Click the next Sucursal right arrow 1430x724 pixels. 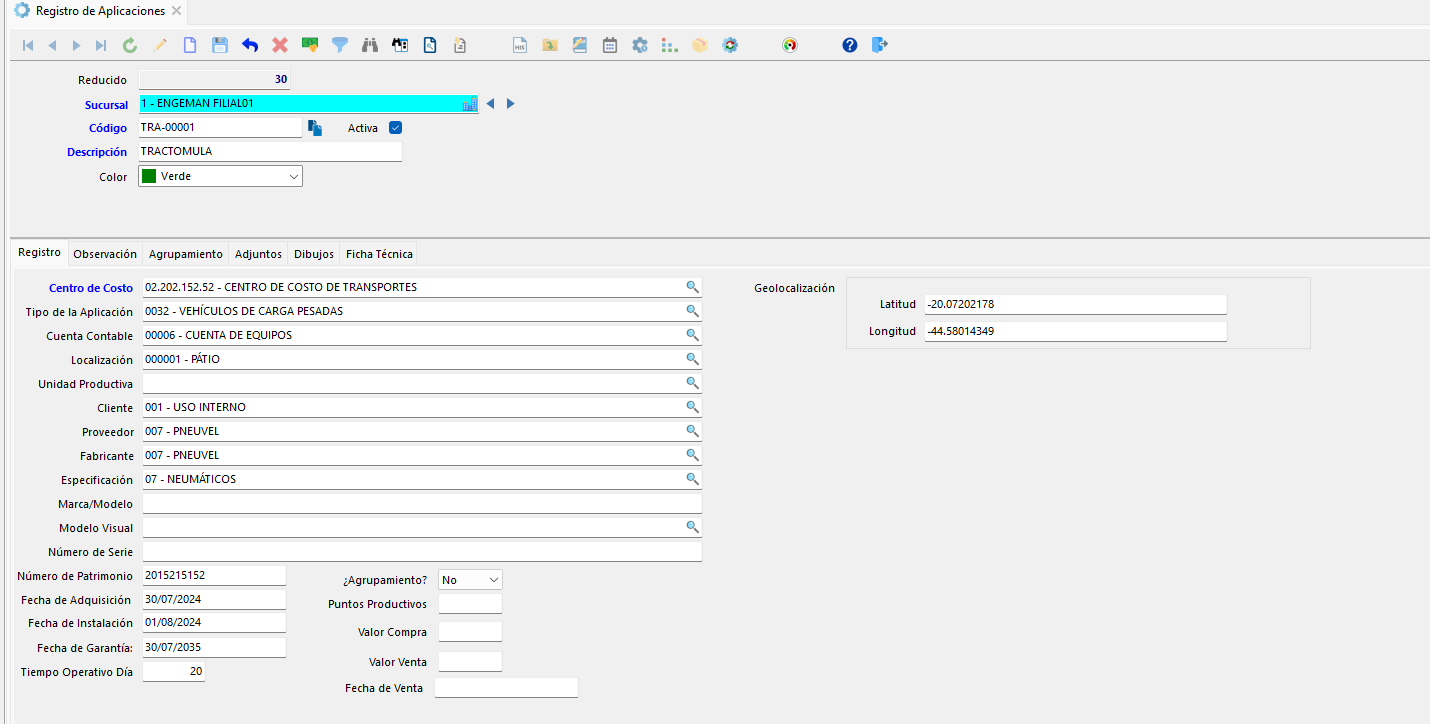pos(511,104)
